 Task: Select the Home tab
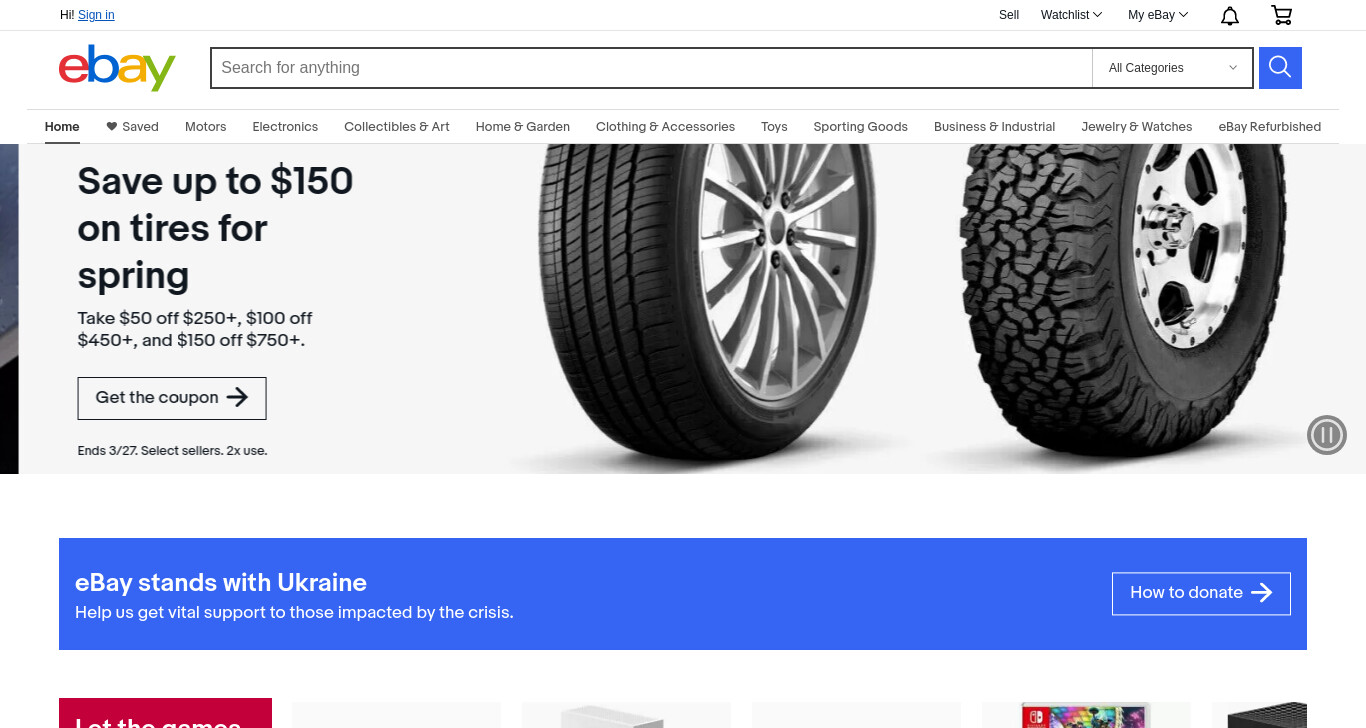[62, 127]
